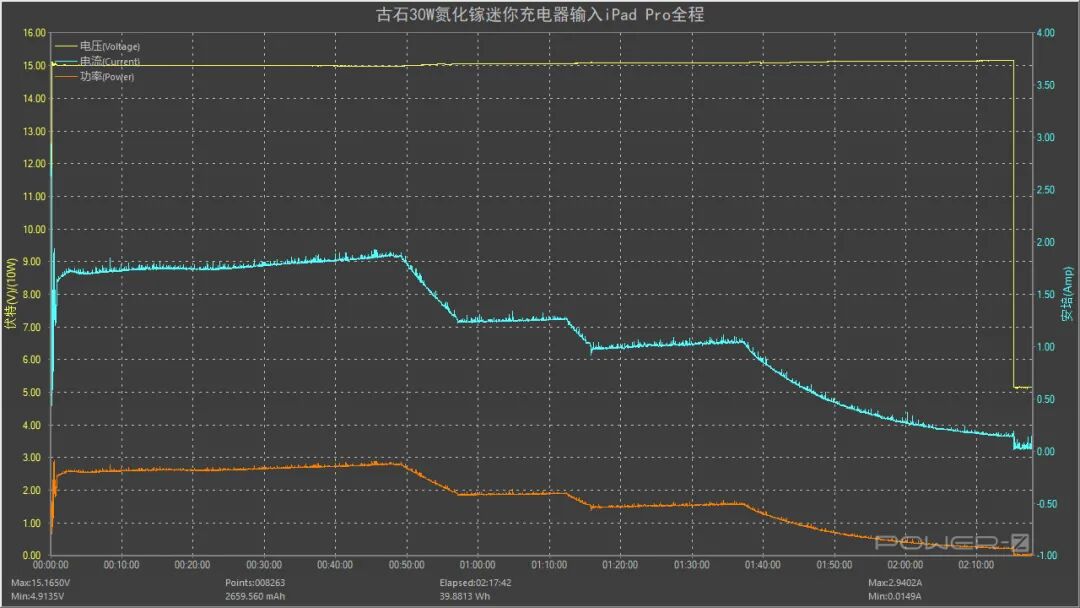
Task: Click the left vertical axis title (V)(10W)
Action: point(10,294)
